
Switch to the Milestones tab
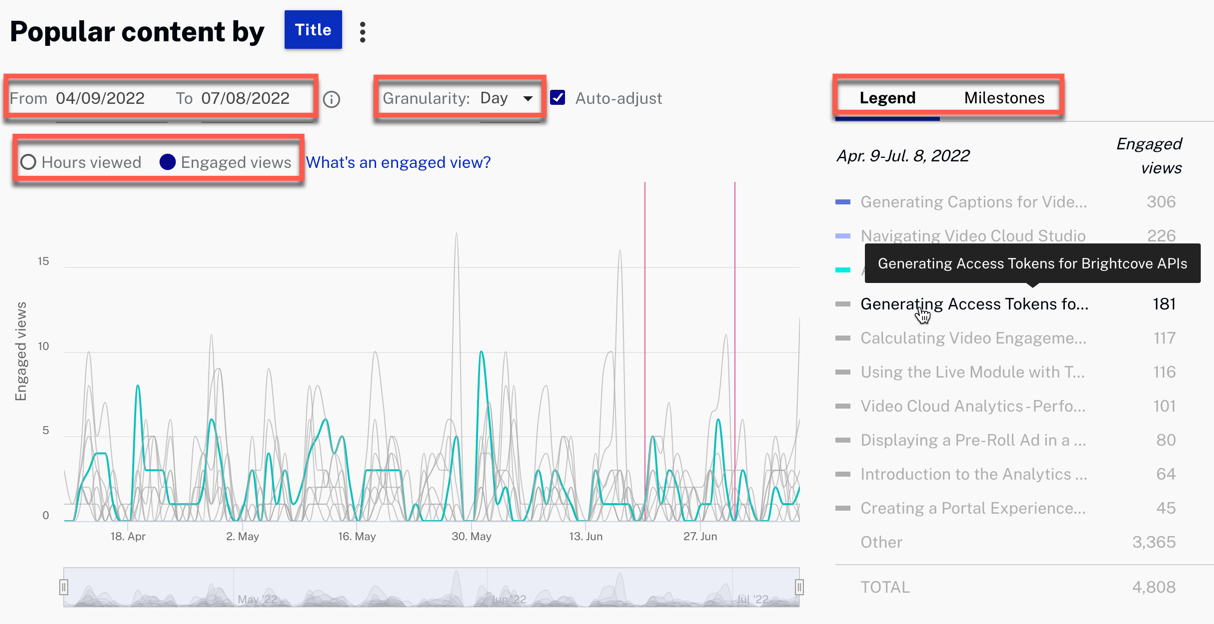pos(1004,98)
